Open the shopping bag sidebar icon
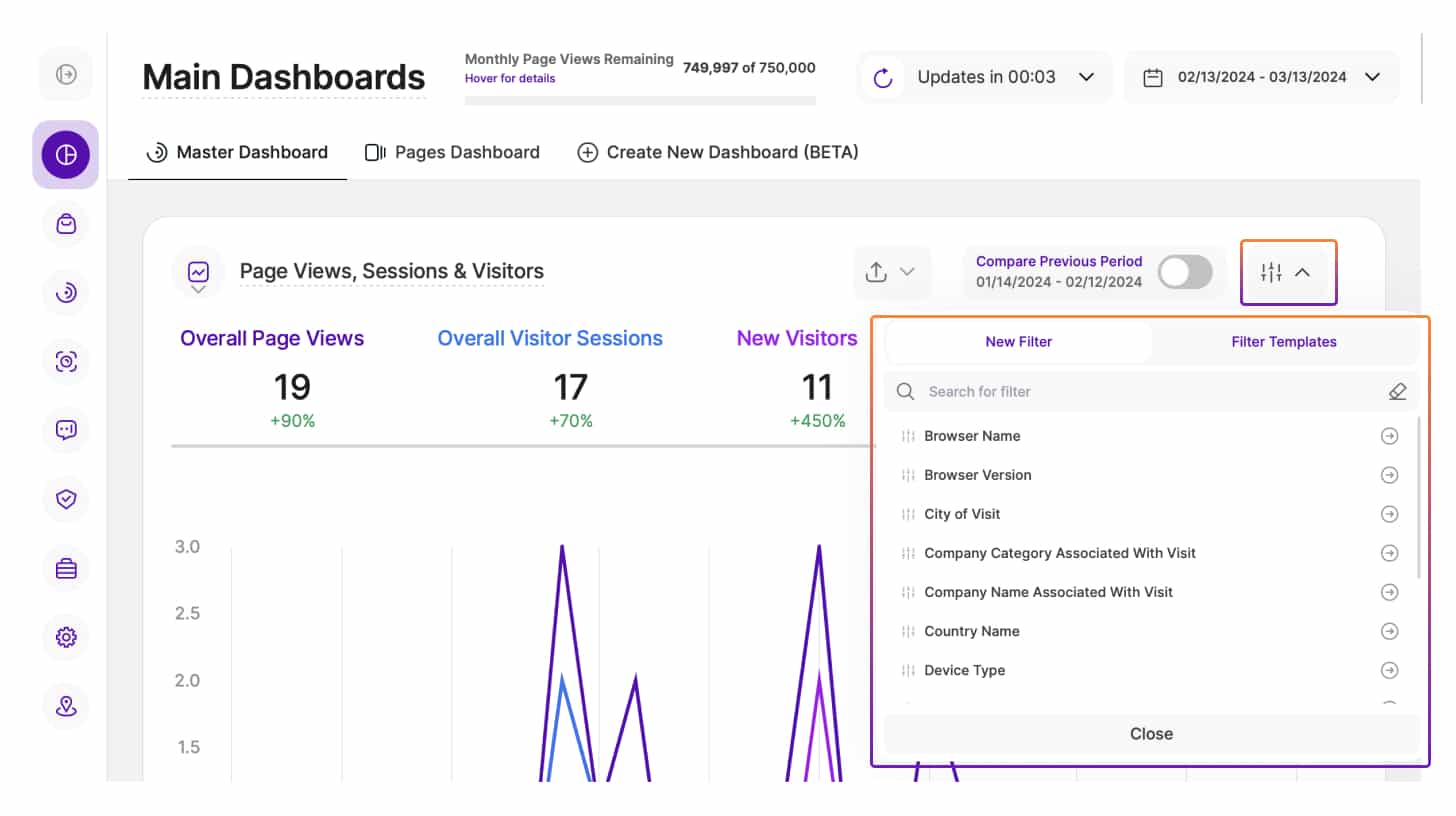1456x816 pixels. tap(66, 224)
